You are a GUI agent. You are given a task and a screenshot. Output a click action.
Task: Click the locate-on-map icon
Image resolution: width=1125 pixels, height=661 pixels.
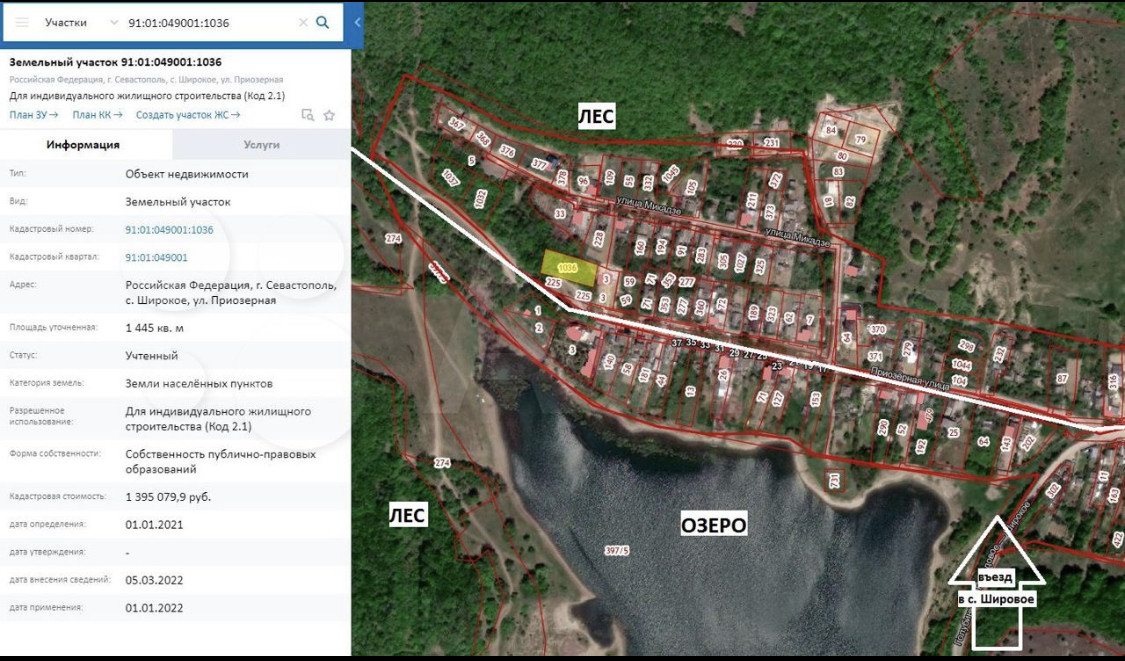307,115
